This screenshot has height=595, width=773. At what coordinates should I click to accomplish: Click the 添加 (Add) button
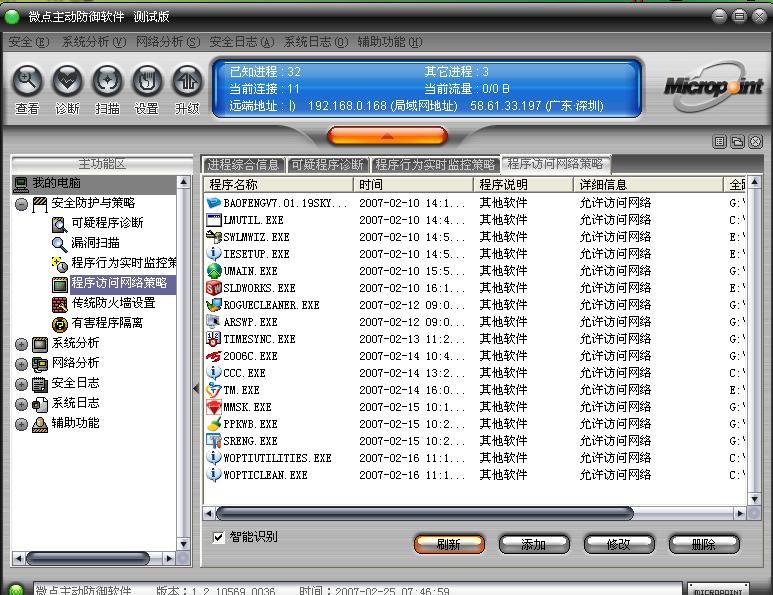[534, 545]
